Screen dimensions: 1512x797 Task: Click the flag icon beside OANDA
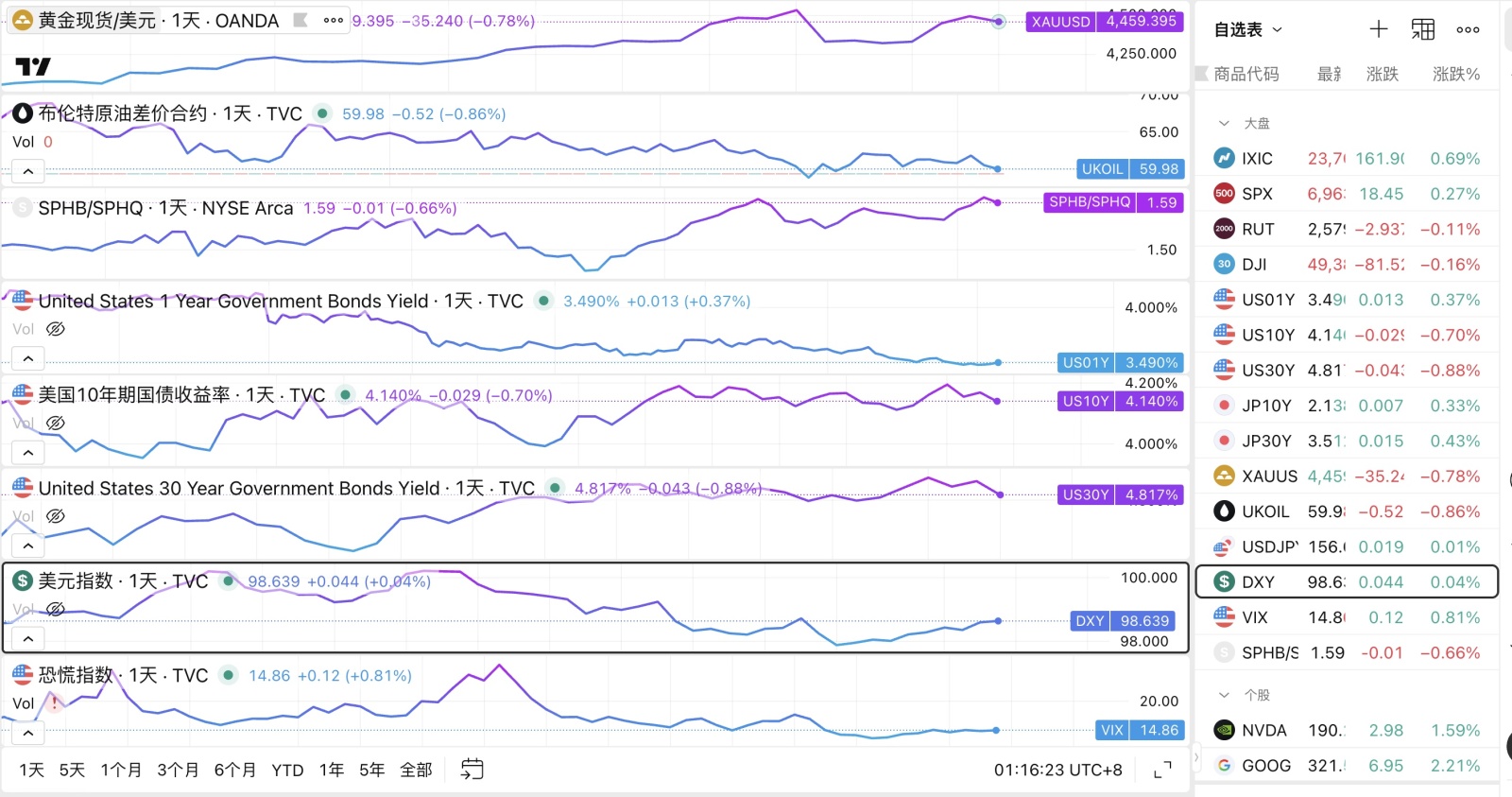point(301,20)
